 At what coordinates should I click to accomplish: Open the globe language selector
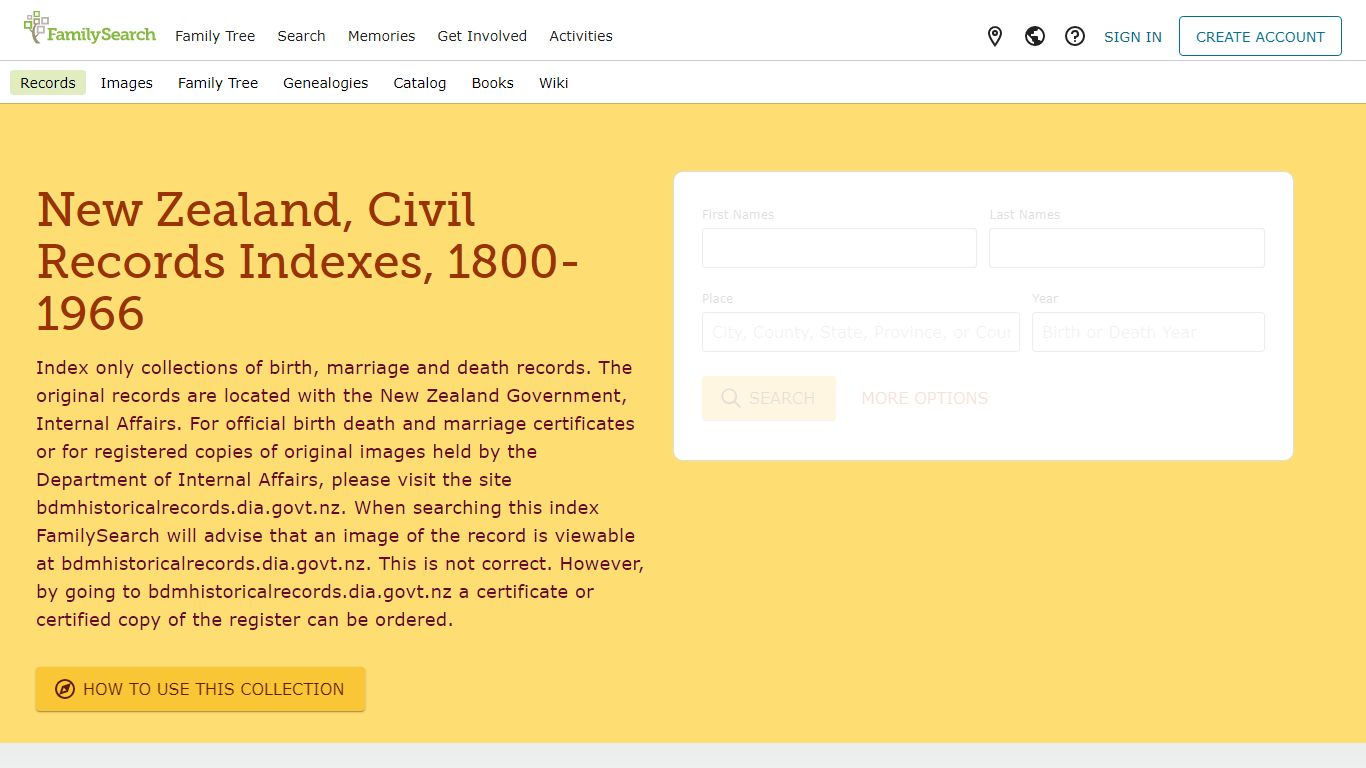[x=1035, y=37]
